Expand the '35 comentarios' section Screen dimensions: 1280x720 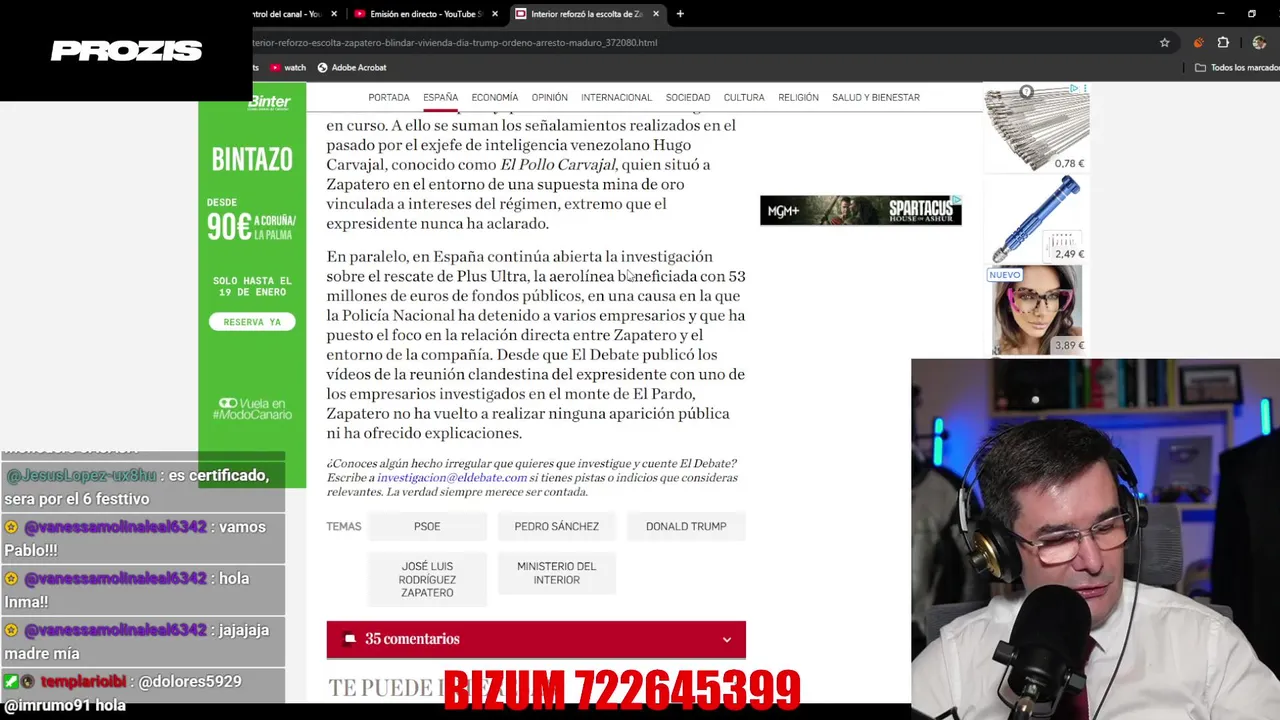point(536,639)
